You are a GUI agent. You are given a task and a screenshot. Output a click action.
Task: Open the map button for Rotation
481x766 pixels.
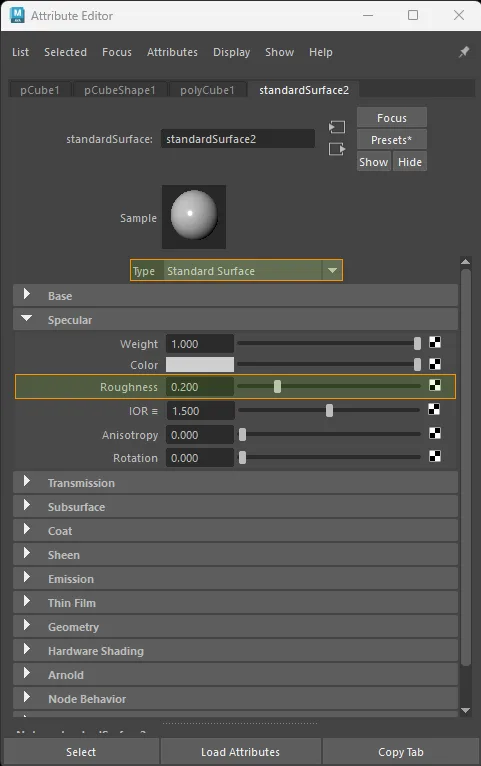[435, 456]
